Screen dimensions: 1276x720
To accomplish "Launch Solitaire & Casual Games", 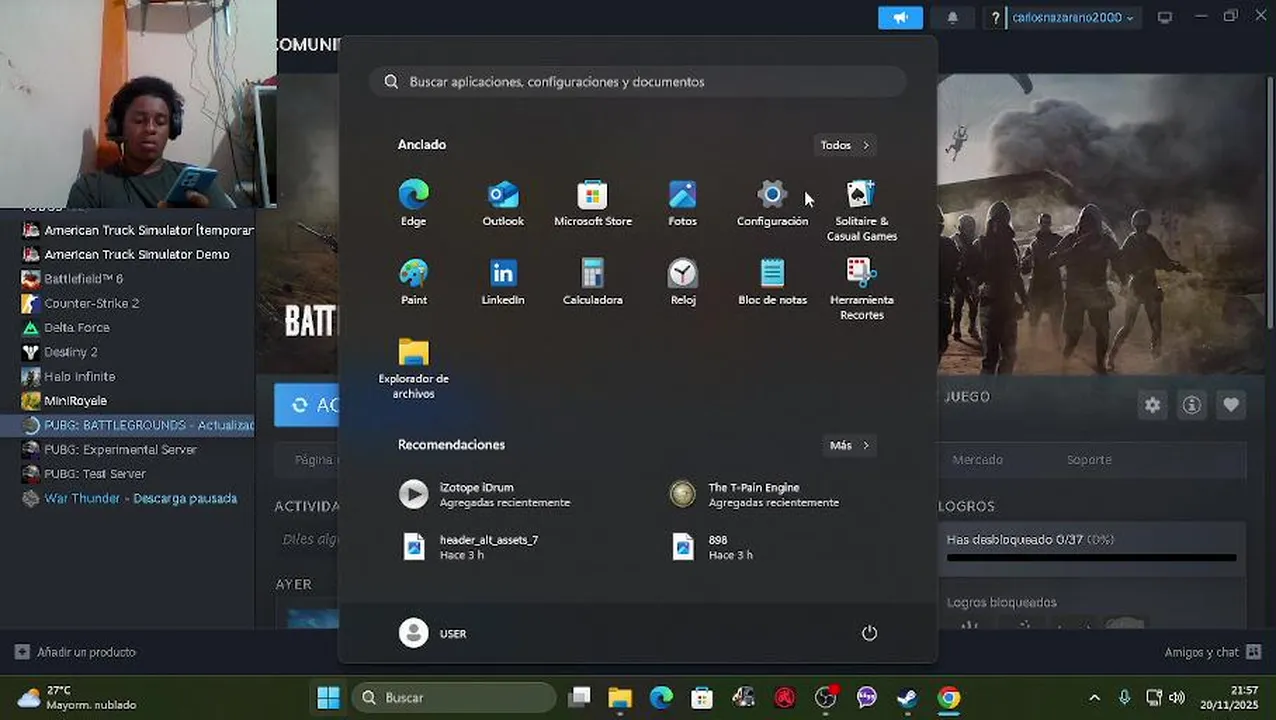I will 862,210.
